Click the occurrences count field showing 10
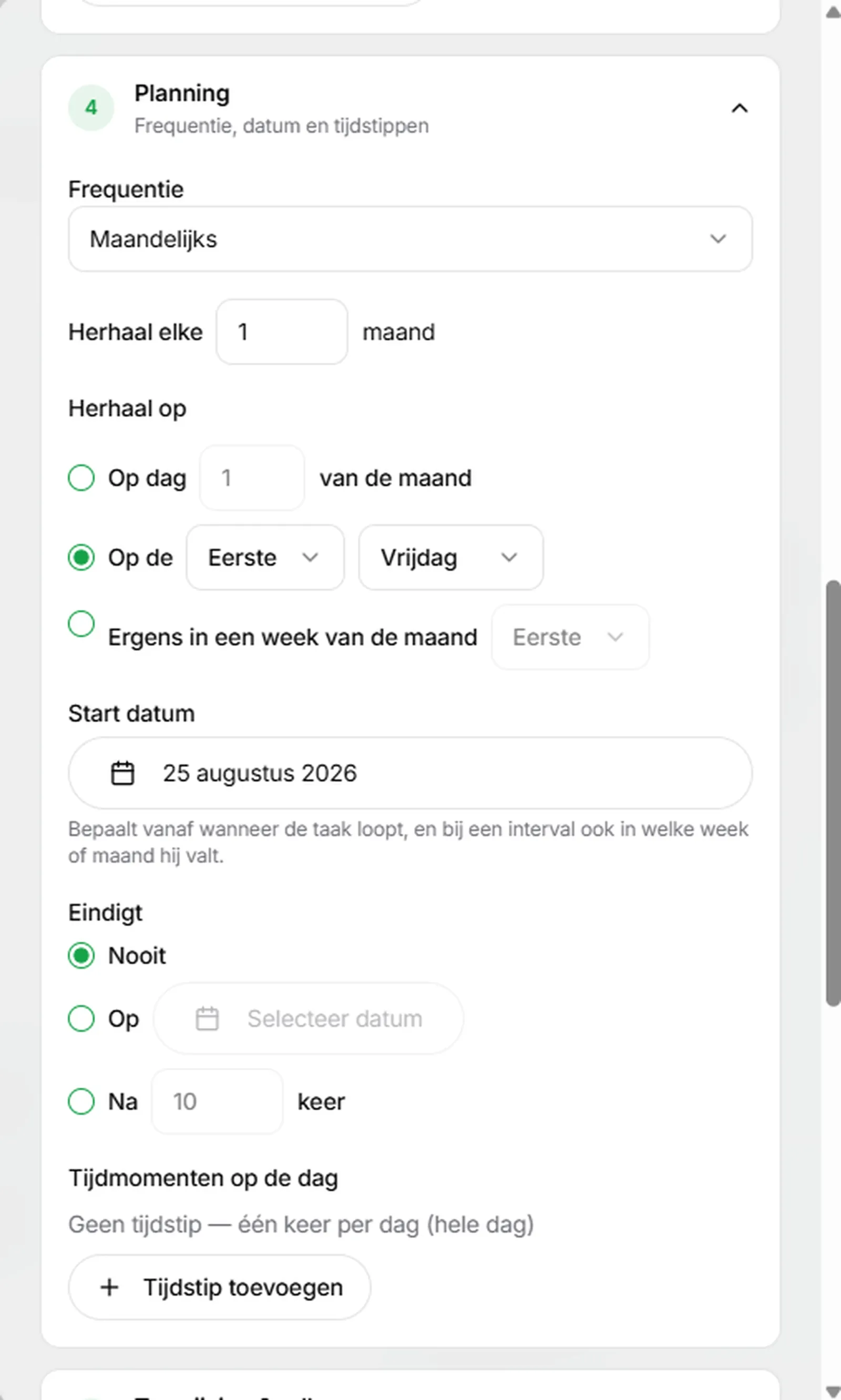This screenshot has width=841, height=1400. click(x=217, y=1101)
